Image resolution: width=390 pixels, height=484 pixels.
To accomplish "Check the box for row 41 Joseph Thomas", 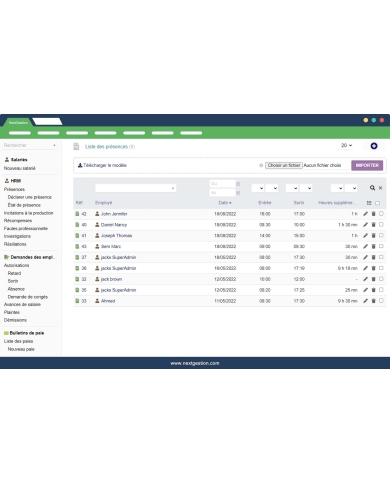I will (381, 235).
